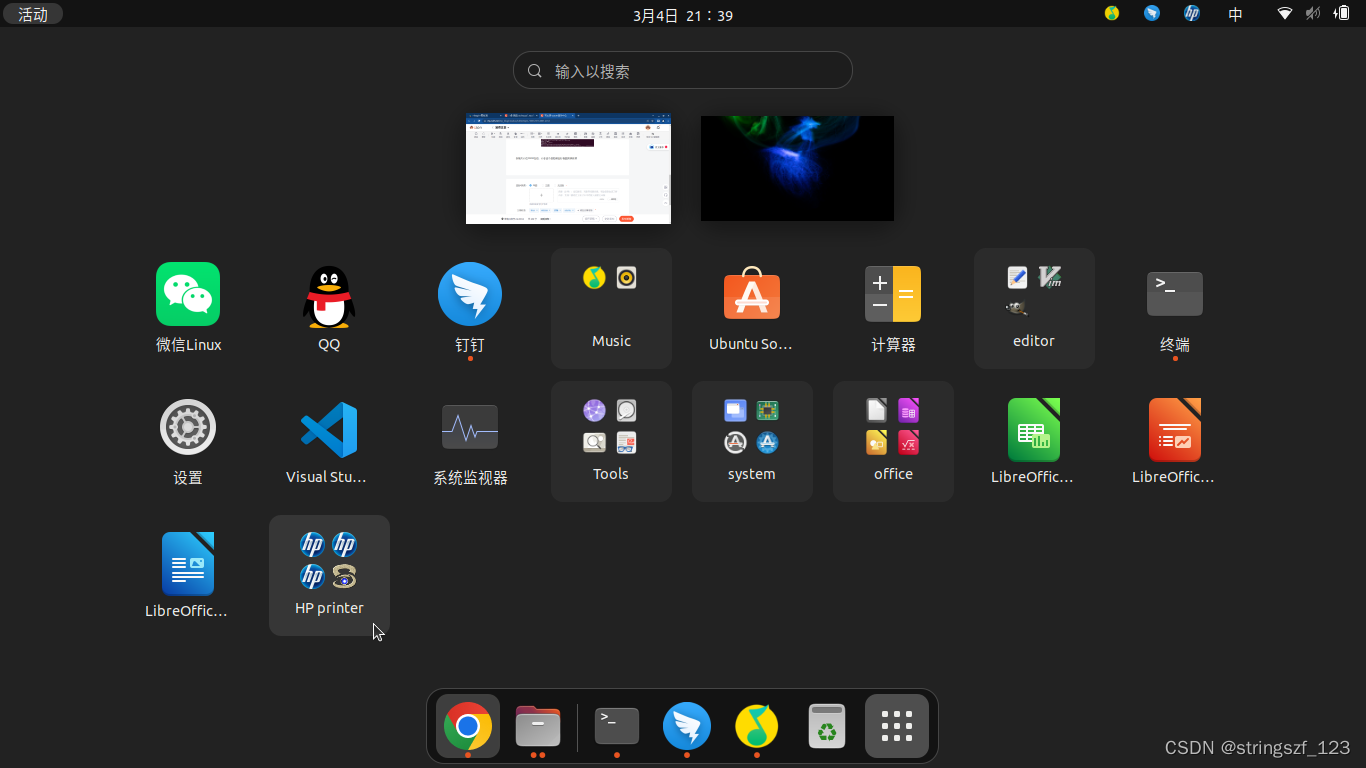Launch LibreOffice Calc green spreadsheet app
This screenshot has width=1366, height=768.
pos(1034,428)
